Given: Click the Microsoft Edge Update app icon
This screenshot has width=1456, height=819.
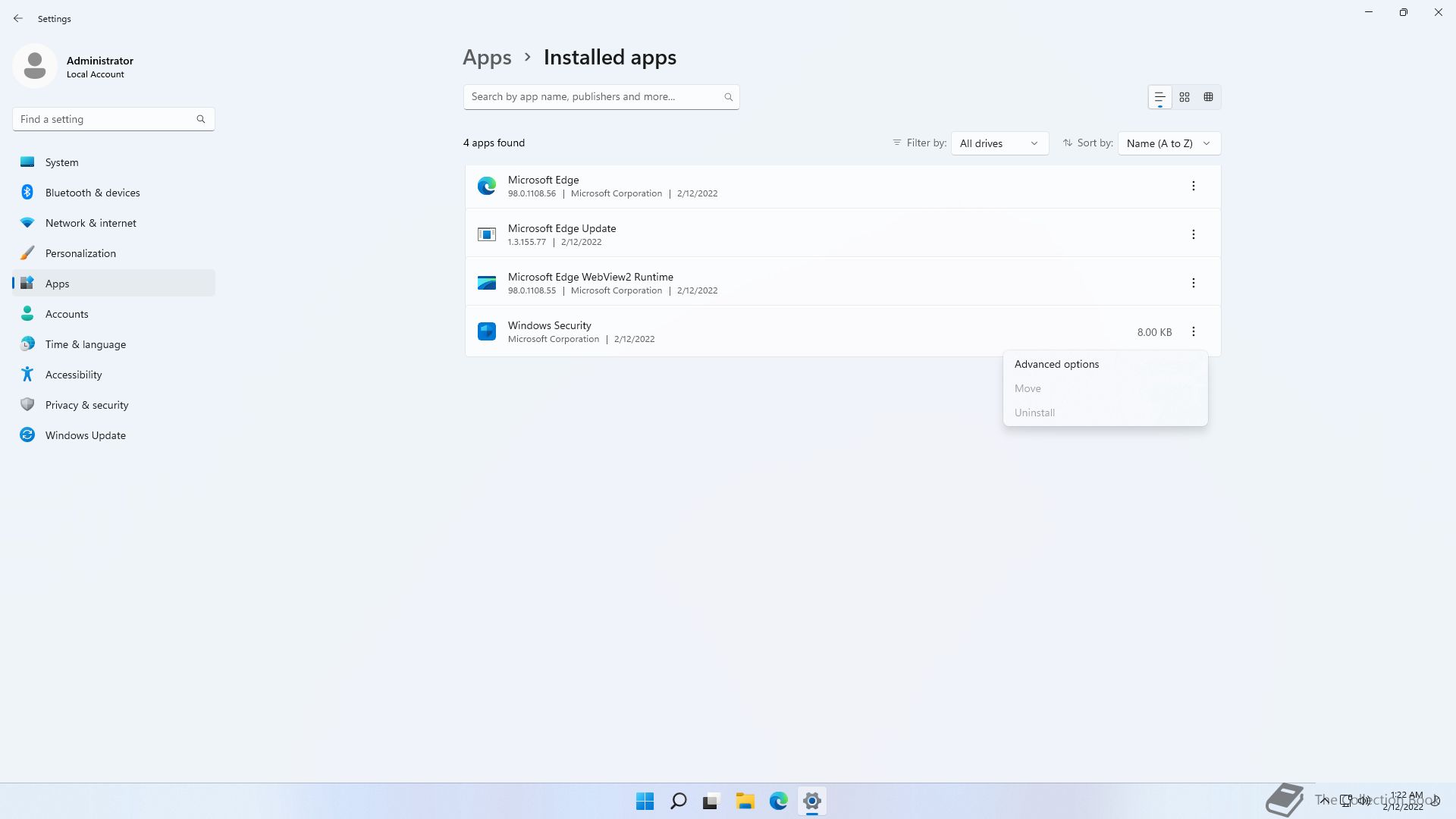Looking at the screenshot, I should point(487,234).
